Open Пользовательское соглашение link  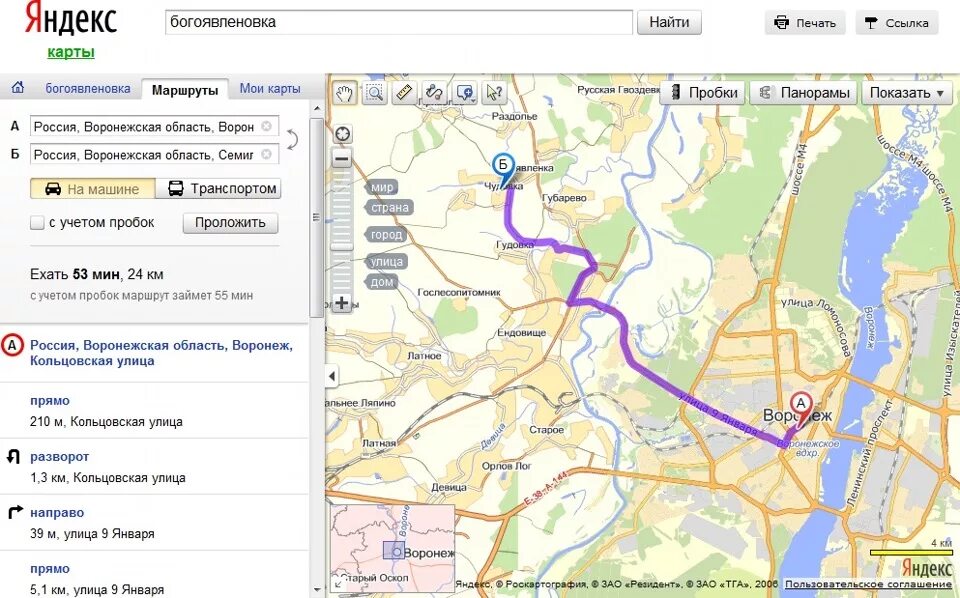(x=868, y=584)
